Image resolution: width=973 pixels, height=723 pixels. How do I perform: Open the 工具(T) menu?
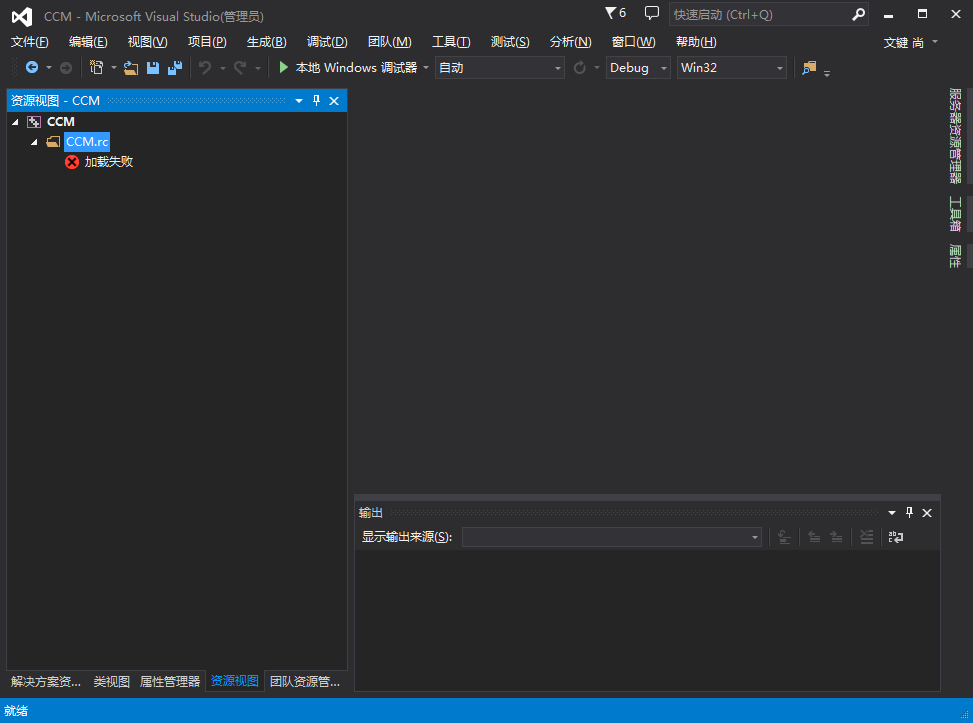tap(451, 42)
